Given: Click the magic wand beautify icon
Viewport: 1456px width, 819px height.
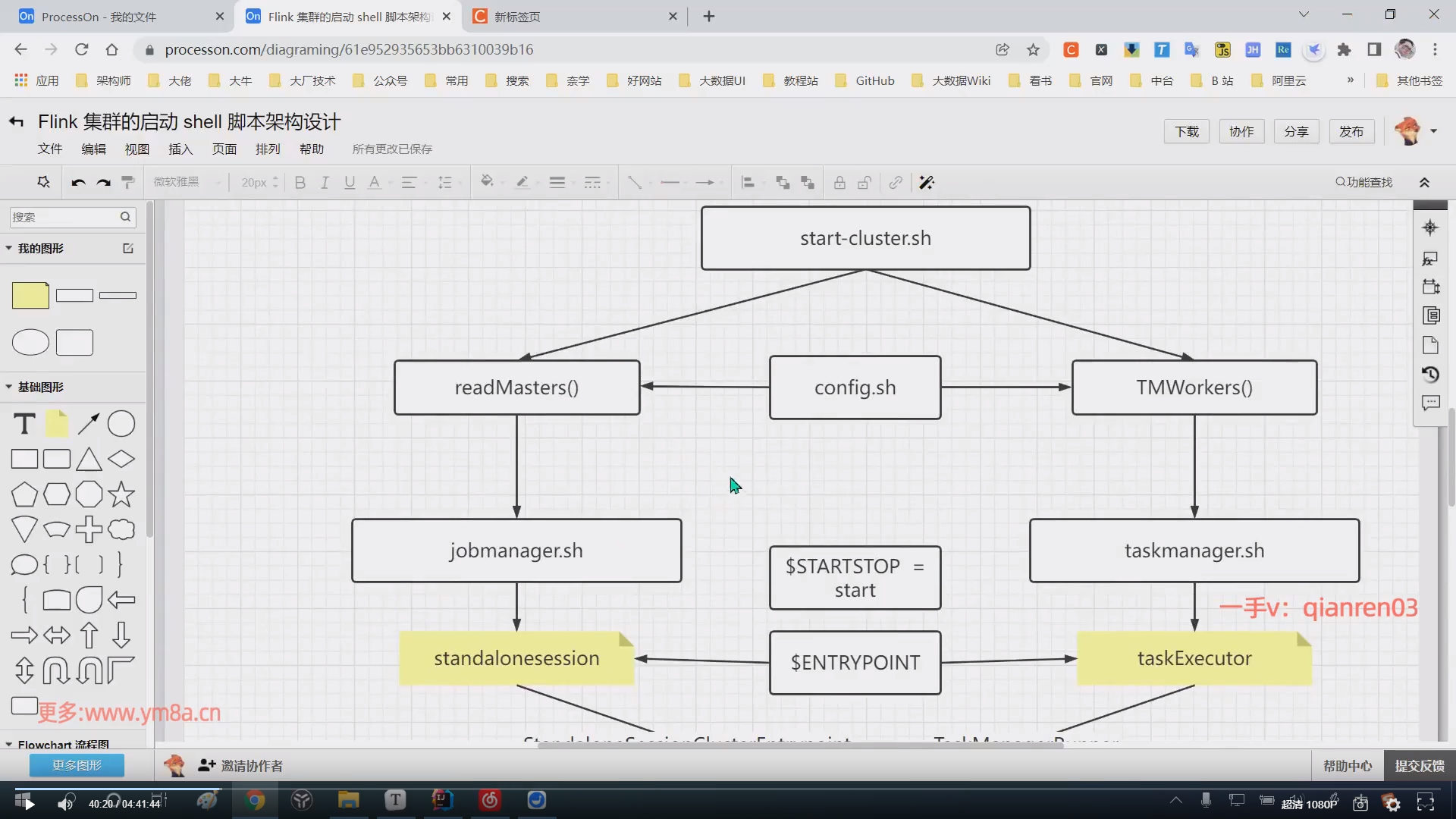Looking at the screenshot, I should coord(926,183).
